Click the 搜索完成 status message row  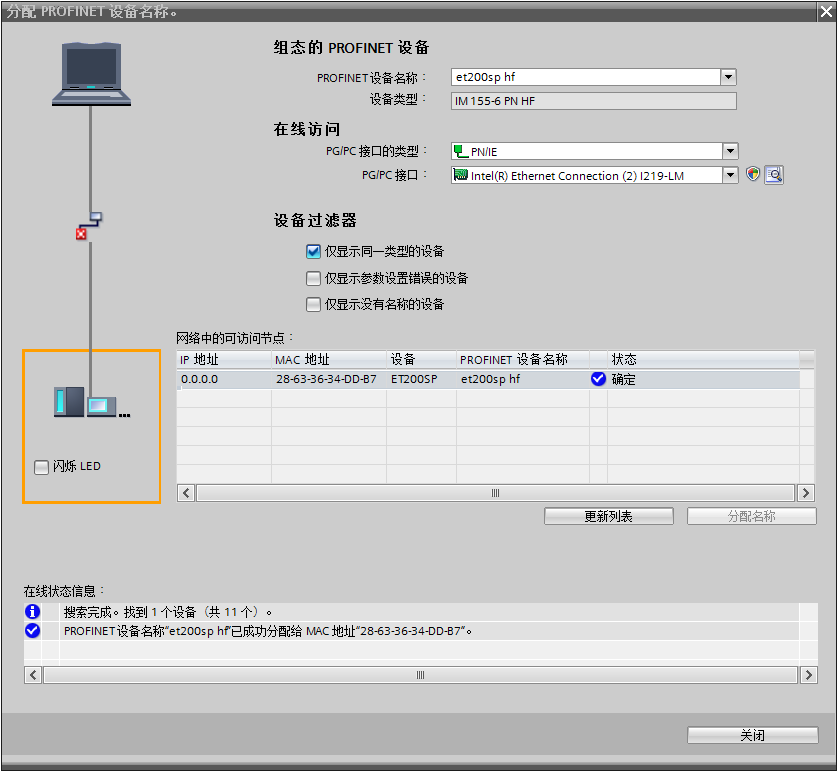pyautogui.click(x=421, y=612)
